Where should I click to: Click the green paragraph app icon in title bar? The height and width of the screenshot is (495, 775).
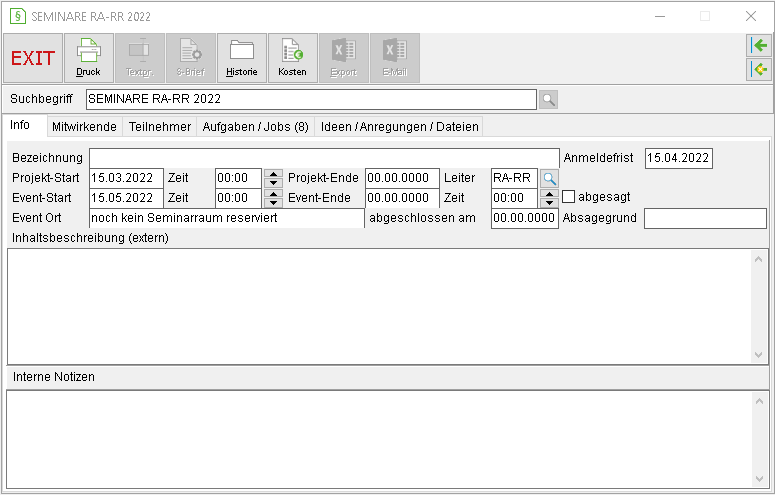tap(18, 16)
